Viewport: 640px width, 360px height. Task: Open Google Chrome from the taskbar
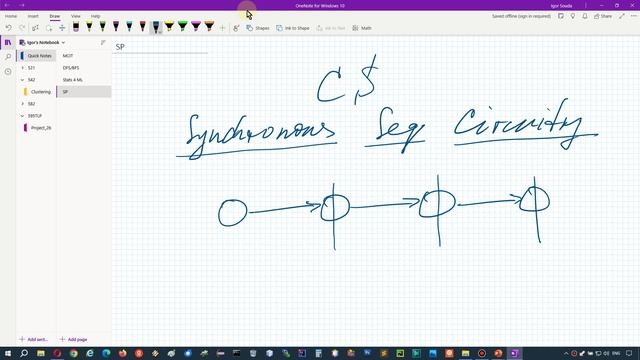coord(73,353)
